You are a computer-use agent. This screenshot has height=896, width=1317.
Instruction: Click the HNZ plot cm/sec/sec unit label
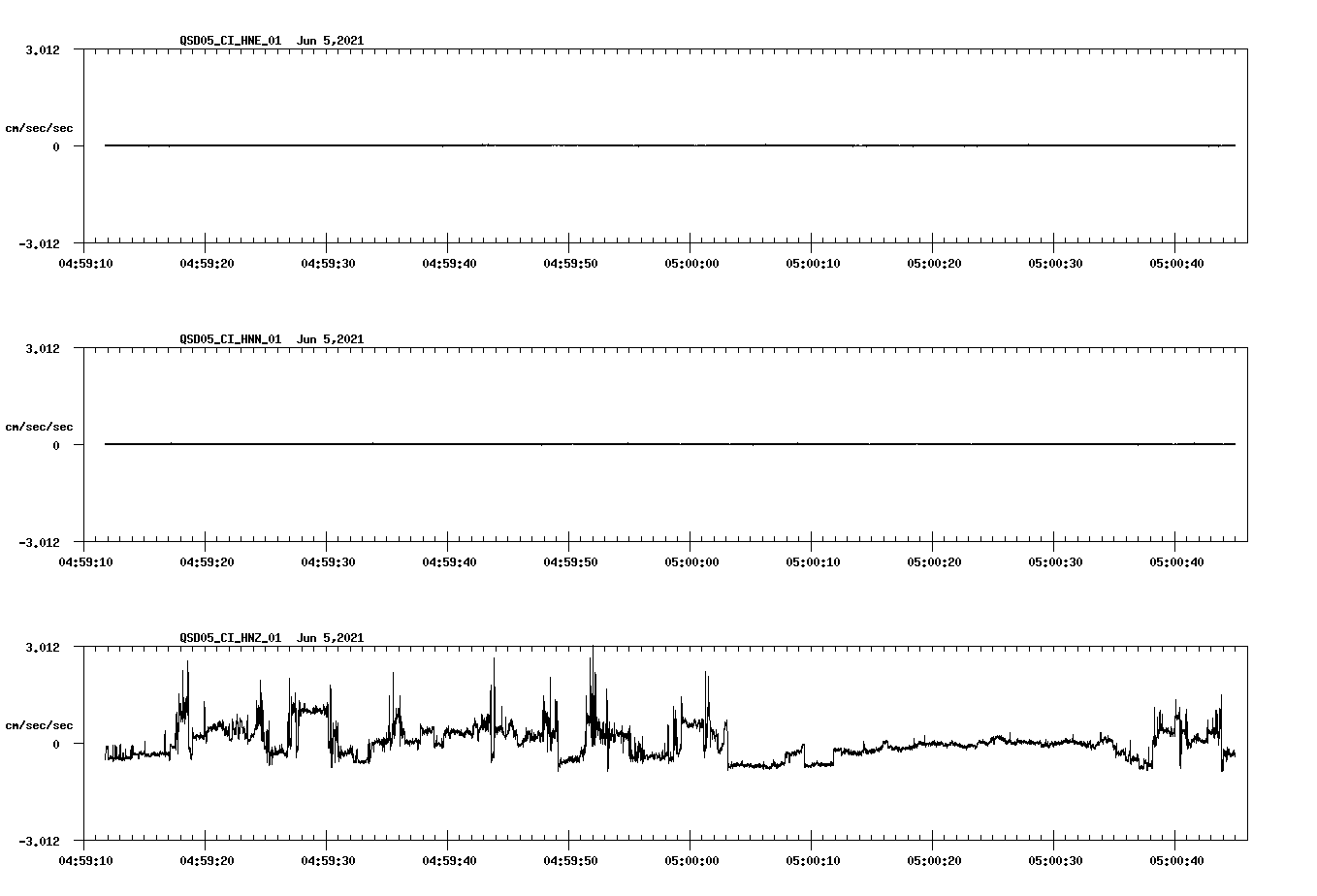(x=39, y=725)
